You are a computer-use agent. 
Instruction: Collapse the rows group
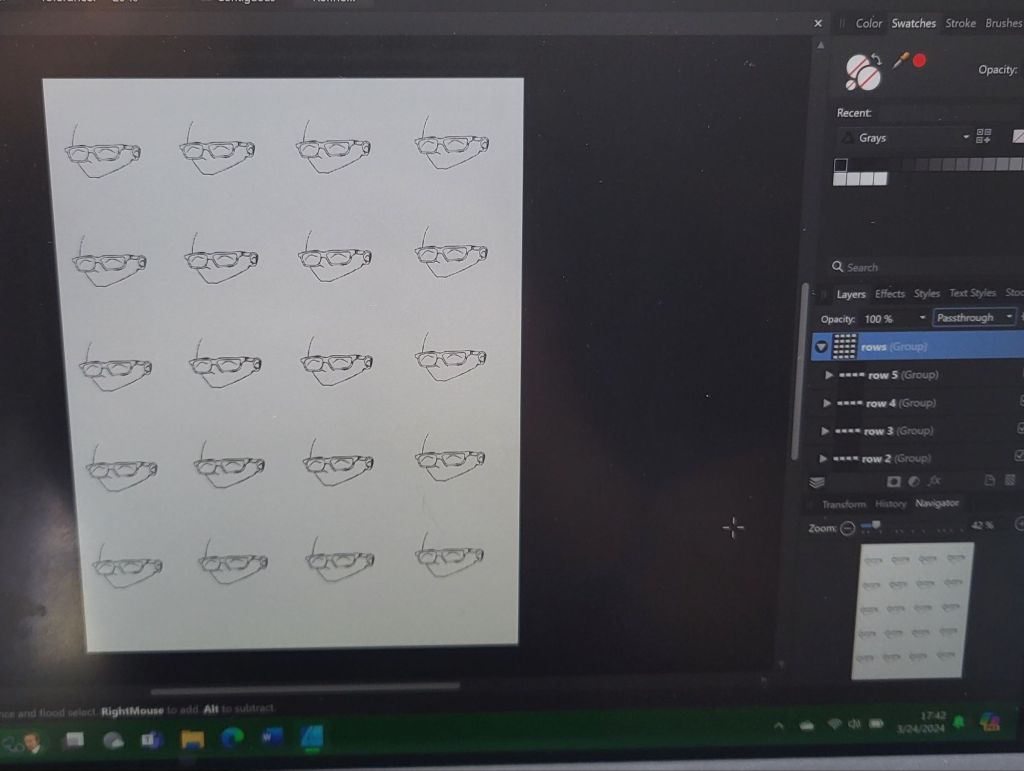click(822, 347)
